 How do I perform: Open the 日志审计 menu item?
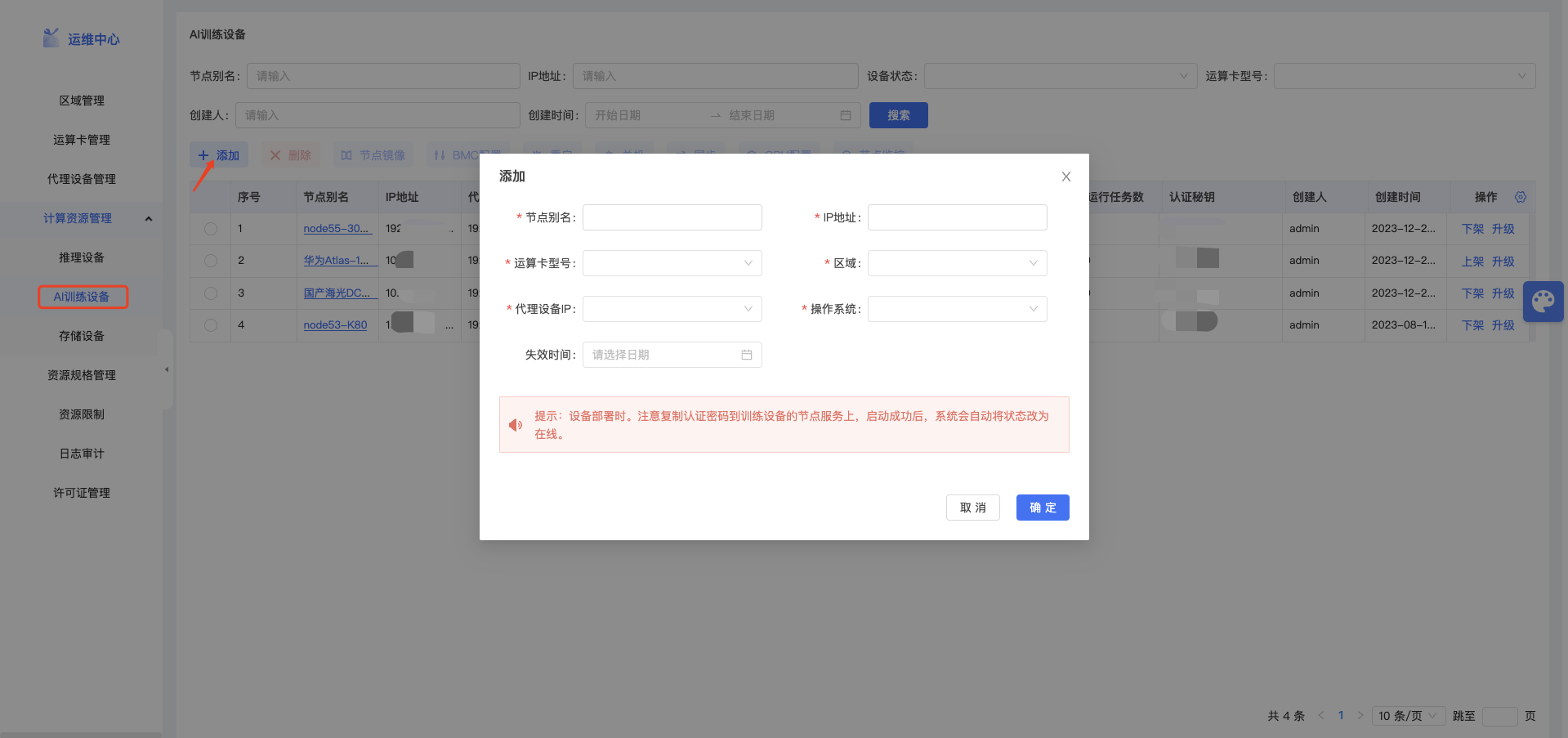[x=82, y=454]
